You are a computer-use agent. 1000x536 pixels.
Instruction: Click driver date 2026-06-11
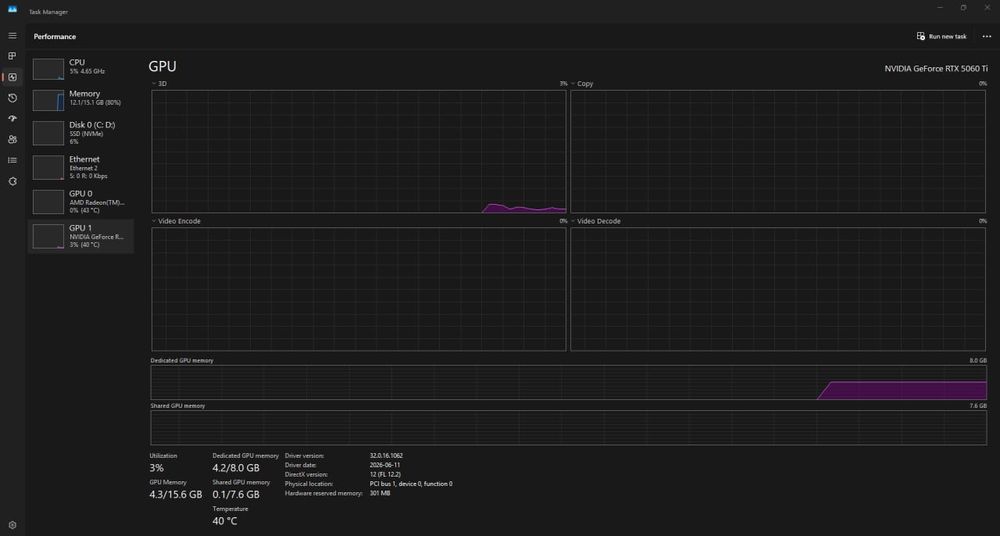[x=384, y=465]
